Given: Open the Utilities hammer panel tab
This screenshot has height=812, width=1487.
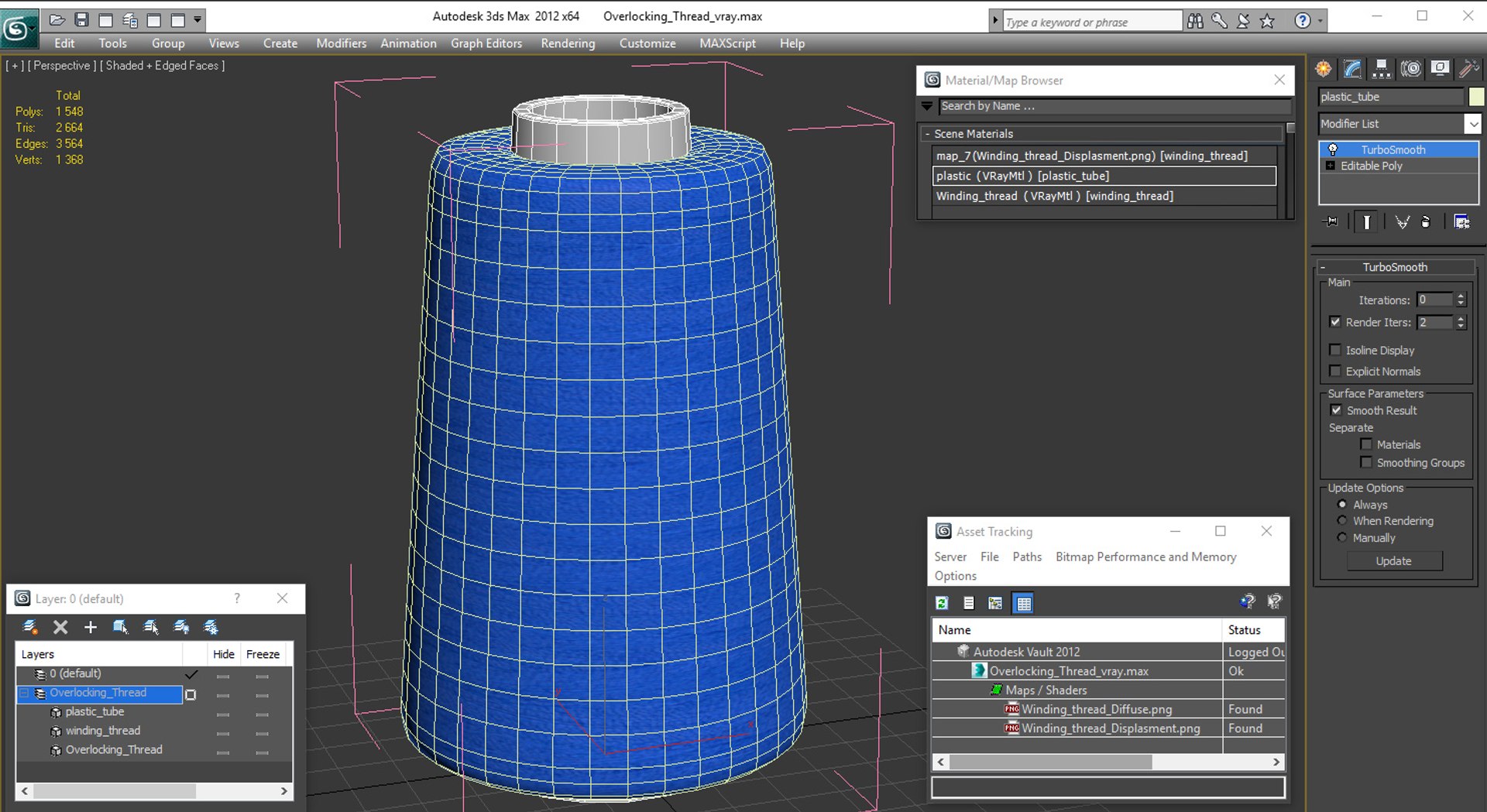Looking at the screenshot, I should click(x=1468, y=69).
